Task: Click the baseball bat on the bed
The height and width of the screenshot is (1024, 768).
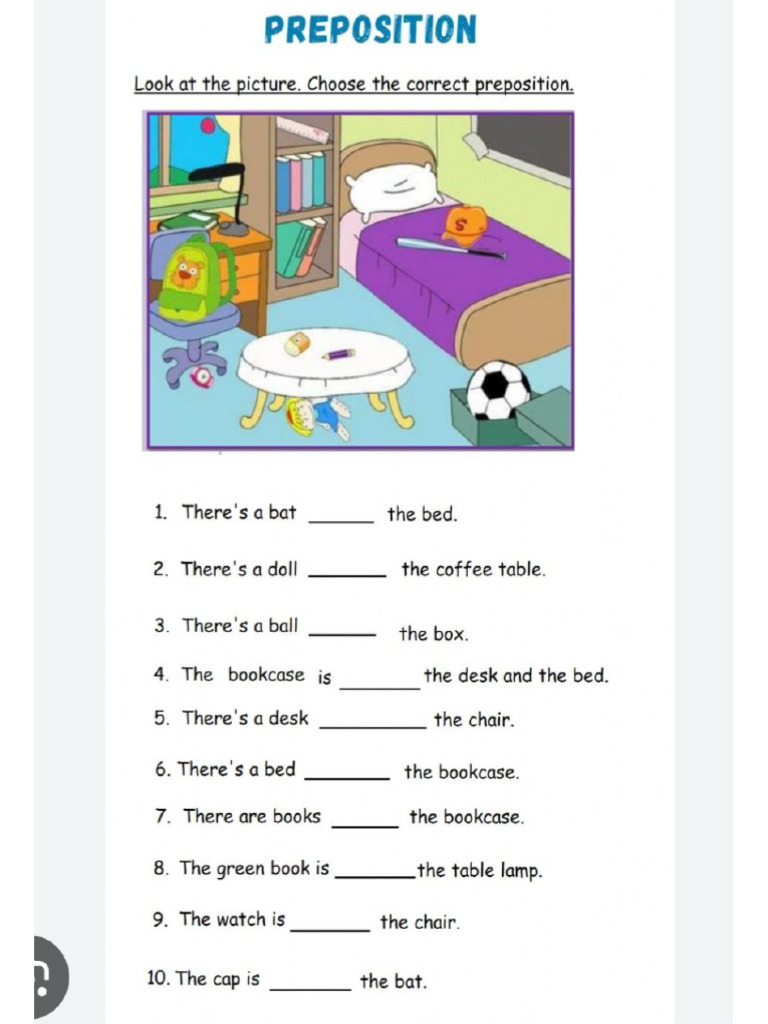Action: pos(450,247)
